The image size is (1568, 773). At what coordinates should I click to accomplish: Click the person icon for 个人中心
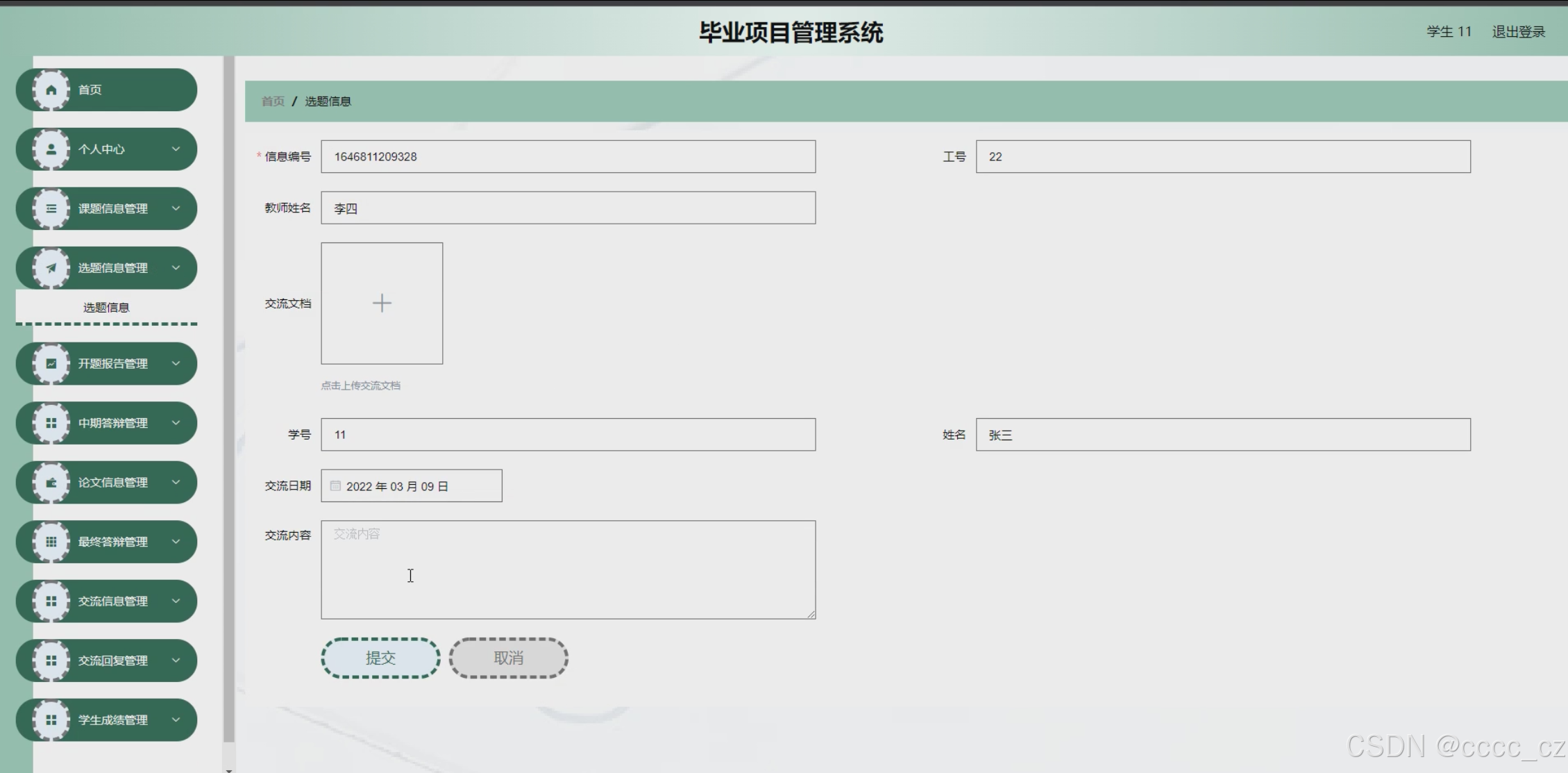coord(51,149)
